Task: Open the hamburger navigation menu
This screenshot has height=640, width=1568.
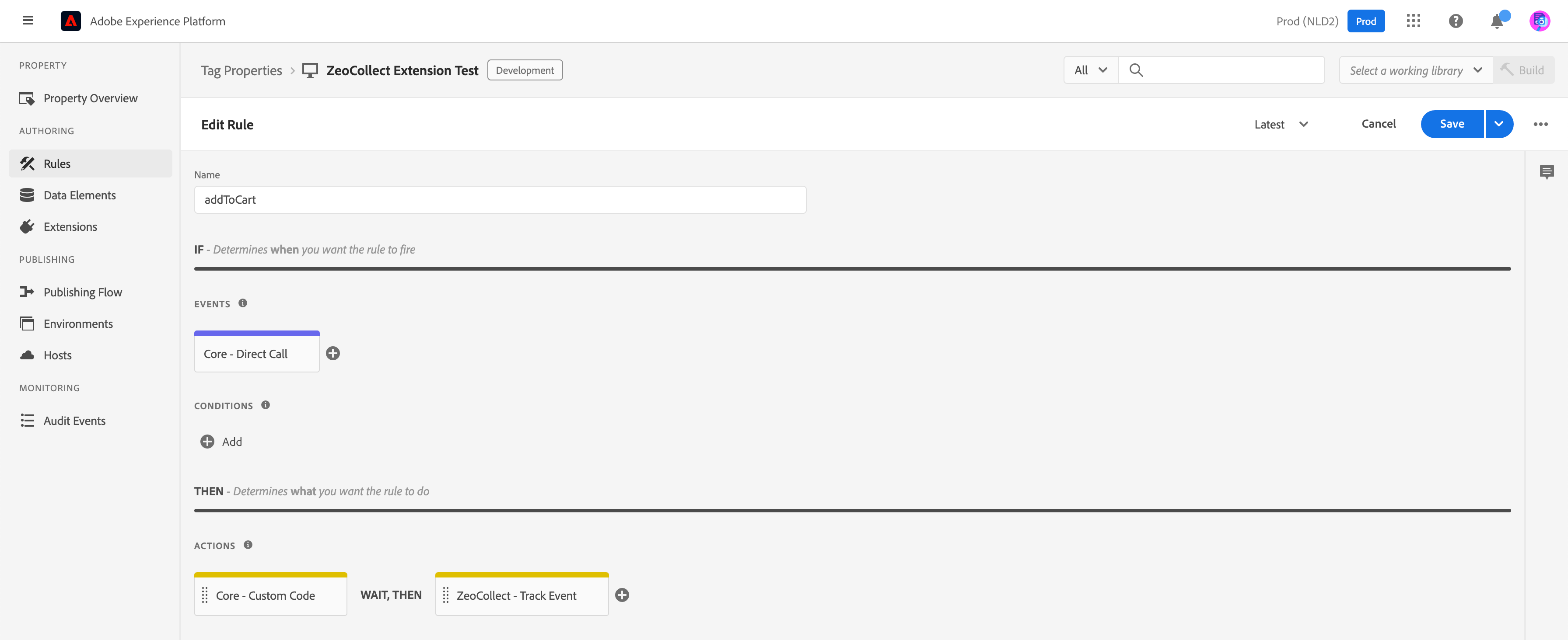Action: 28,21
